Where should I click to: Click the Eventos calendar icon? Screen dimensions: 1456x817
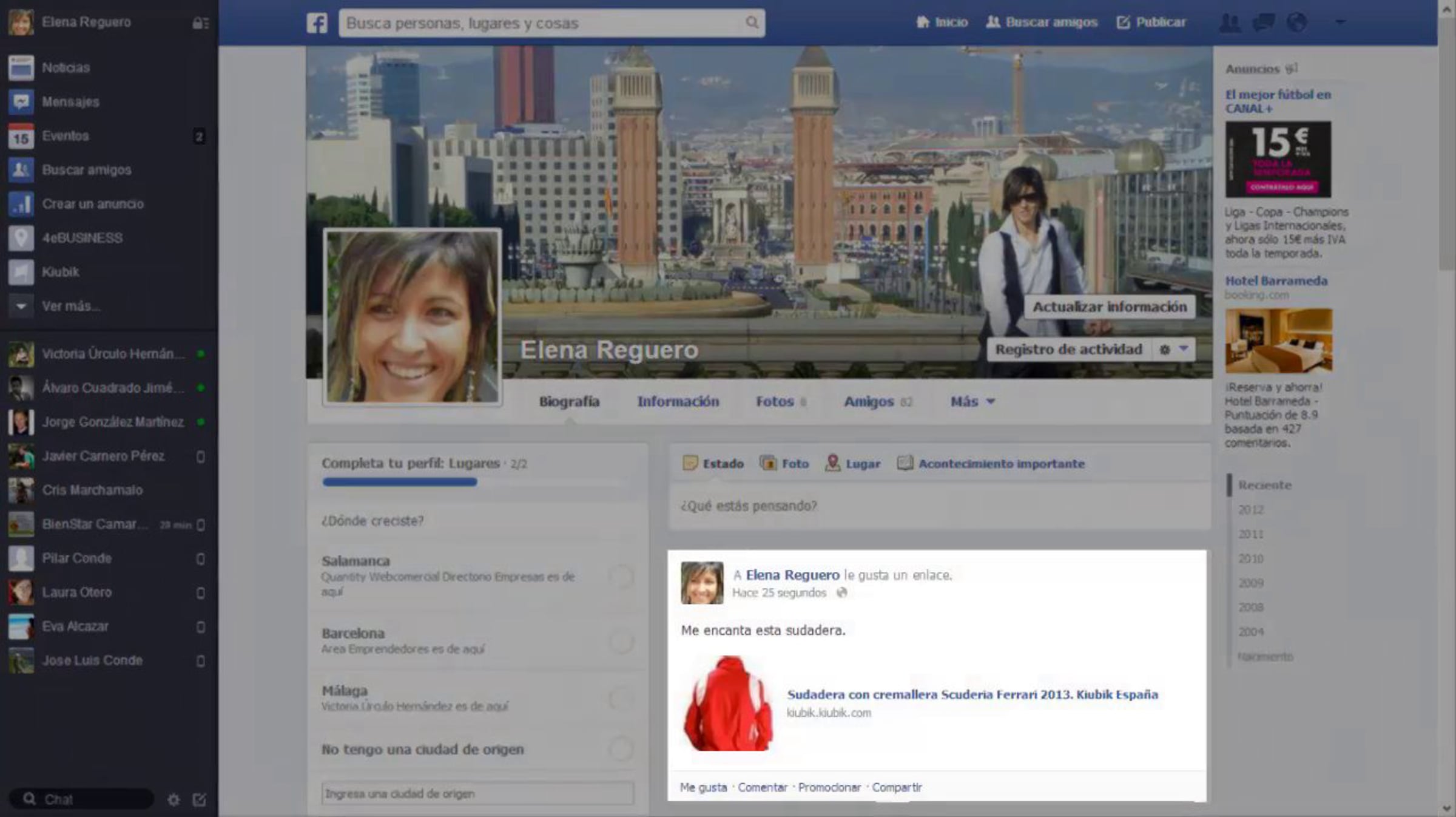tap(21, 136)
